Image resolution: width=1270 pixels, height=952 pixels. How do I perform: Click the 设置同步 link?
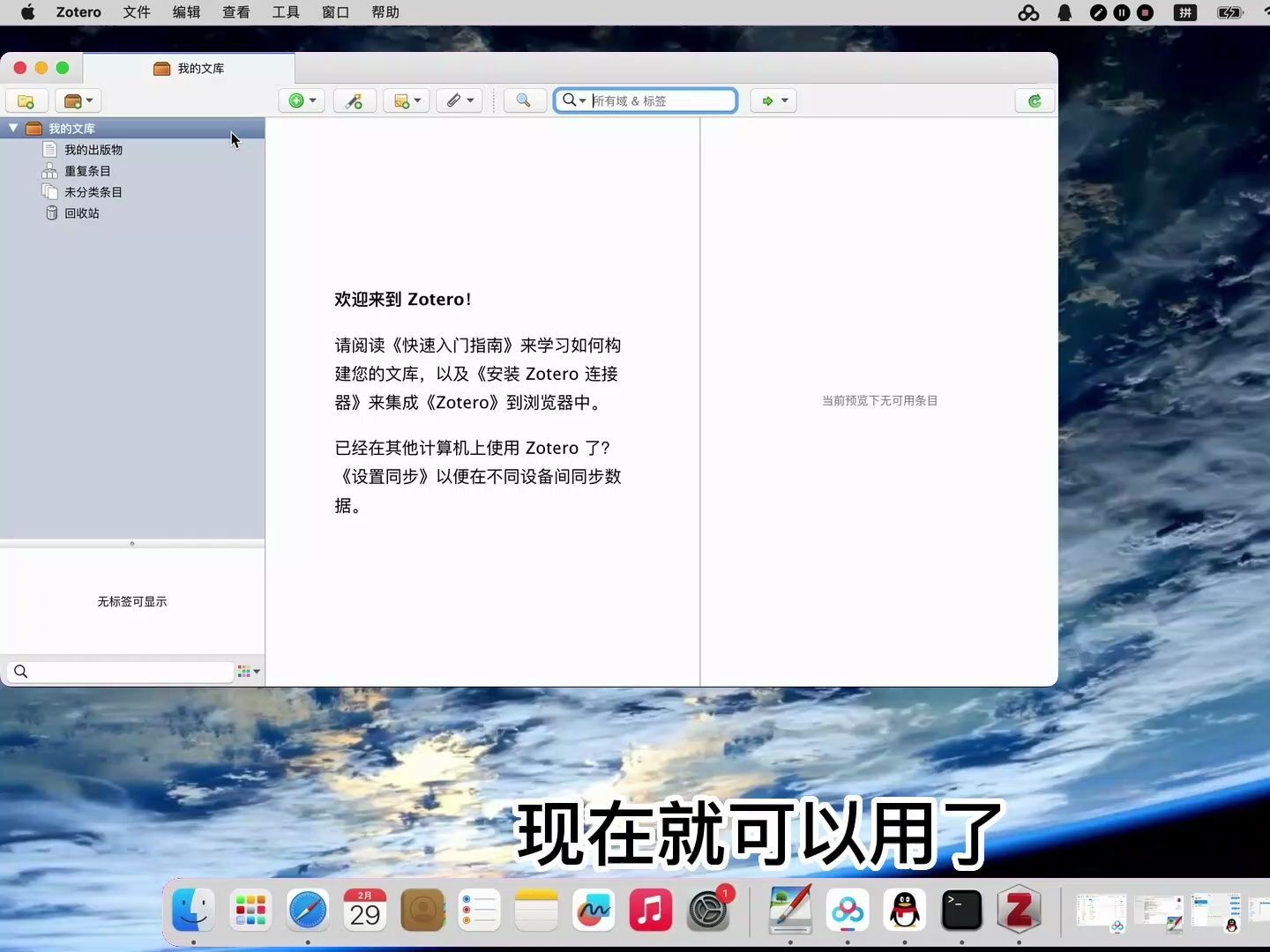(x=385, y=477)
